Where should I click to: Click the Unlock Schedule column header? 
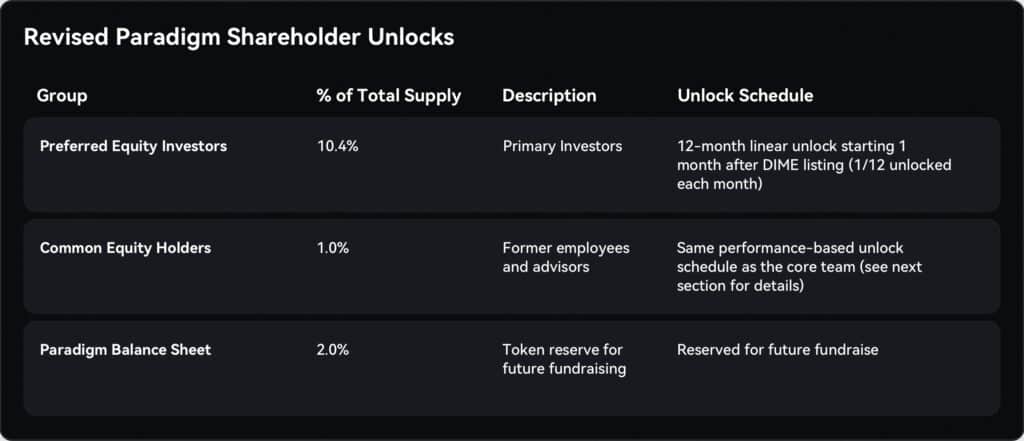pyautogui.click(x=745, y=95)
